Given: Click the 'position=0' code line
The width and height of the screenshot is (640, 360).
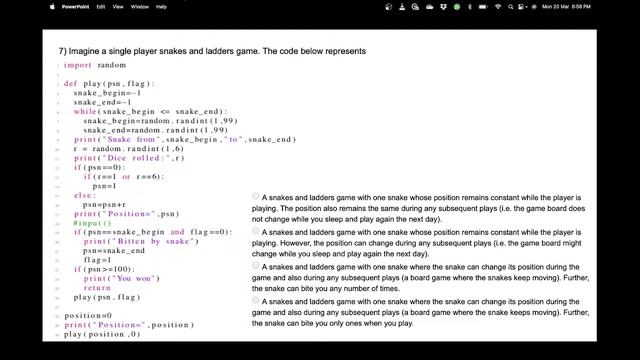Looking at the screenshot, I should click(88, 316).
